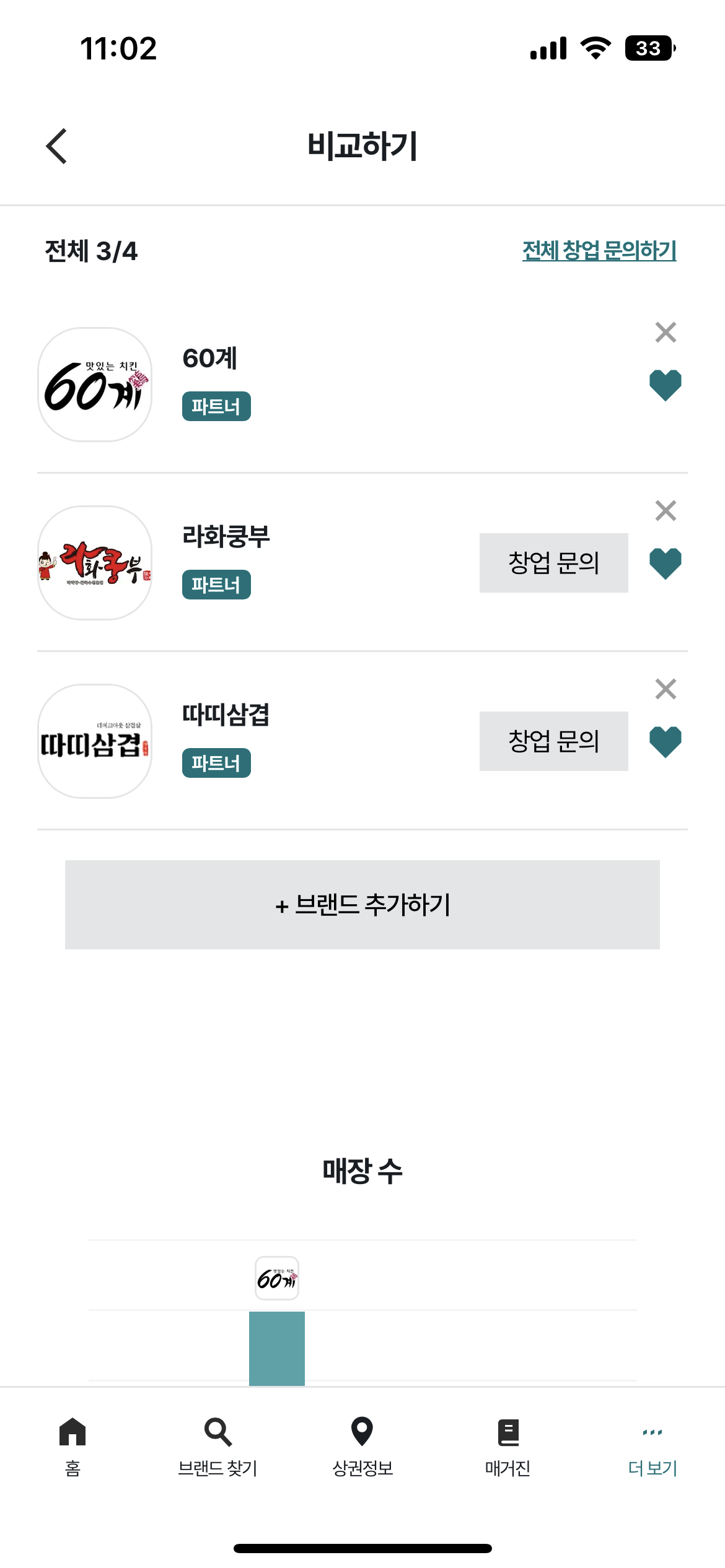The width and height of the screenshot is (725, 1568).
Task: Open the 매거진 tab
Action: pyautogui.click(x=507, y=1447)
